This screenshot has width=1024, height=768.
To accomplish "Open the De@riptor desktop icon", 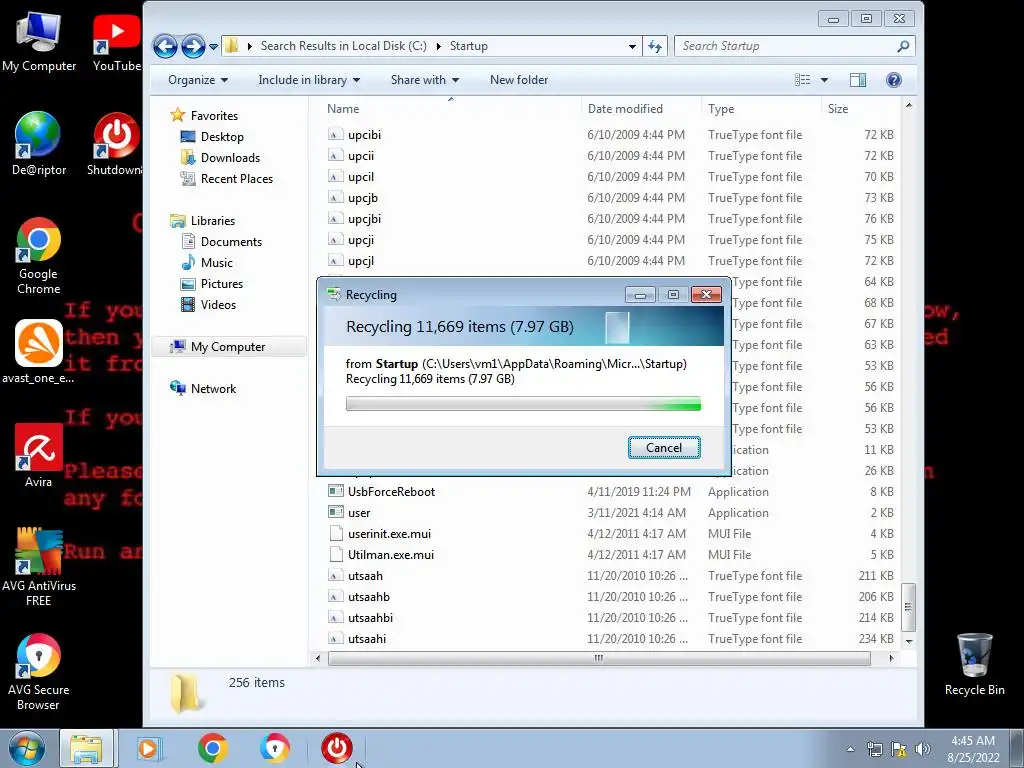I will (39, 144).
